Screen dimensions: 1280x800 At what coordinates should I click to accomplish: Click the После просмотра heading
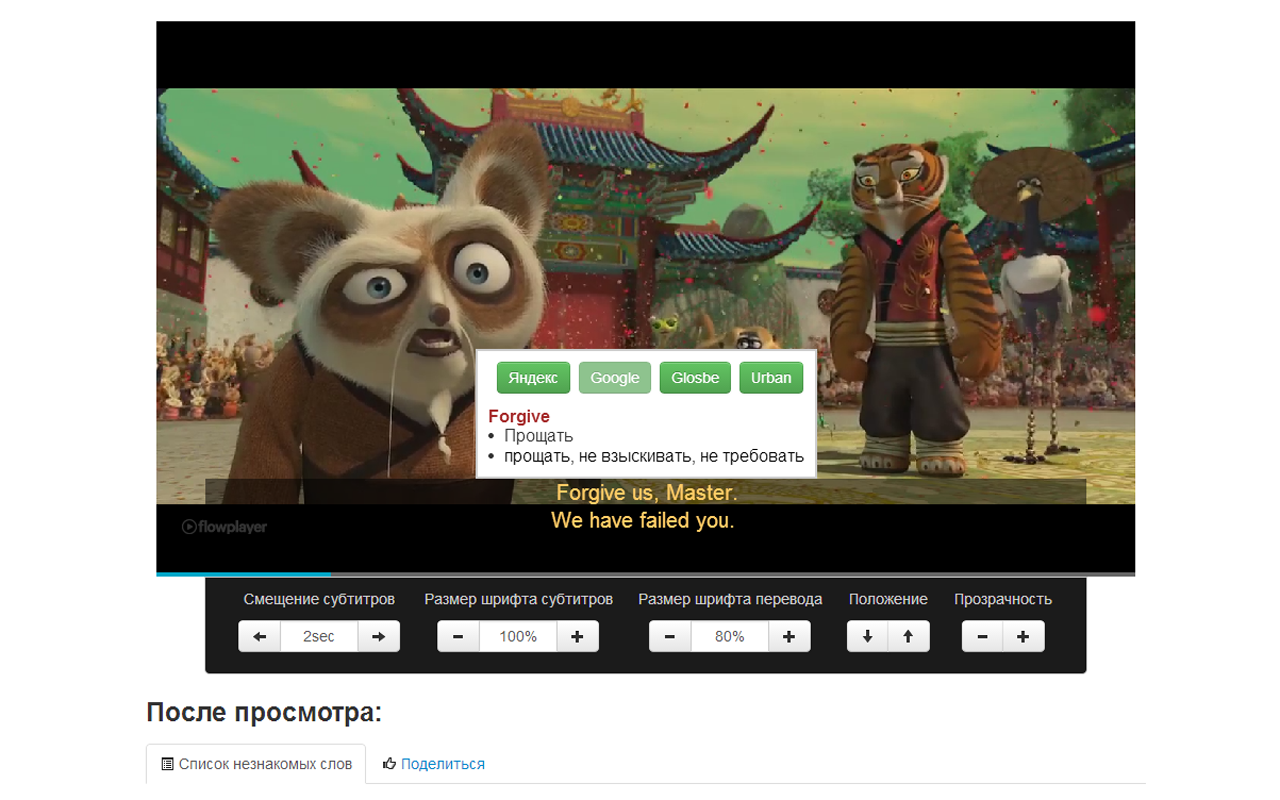click(x=264, y=713)
